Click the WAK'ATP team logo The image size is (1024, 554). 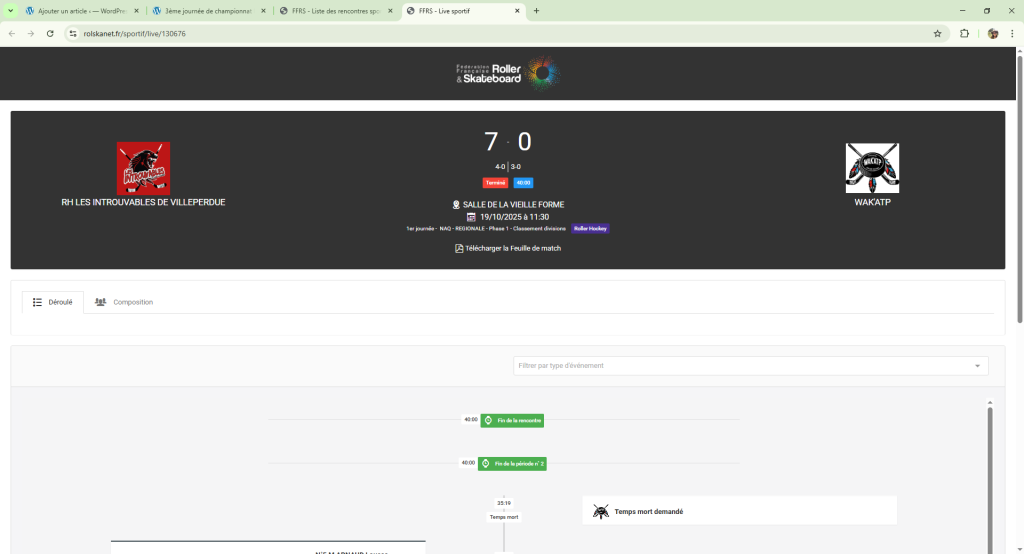(872, 168)
